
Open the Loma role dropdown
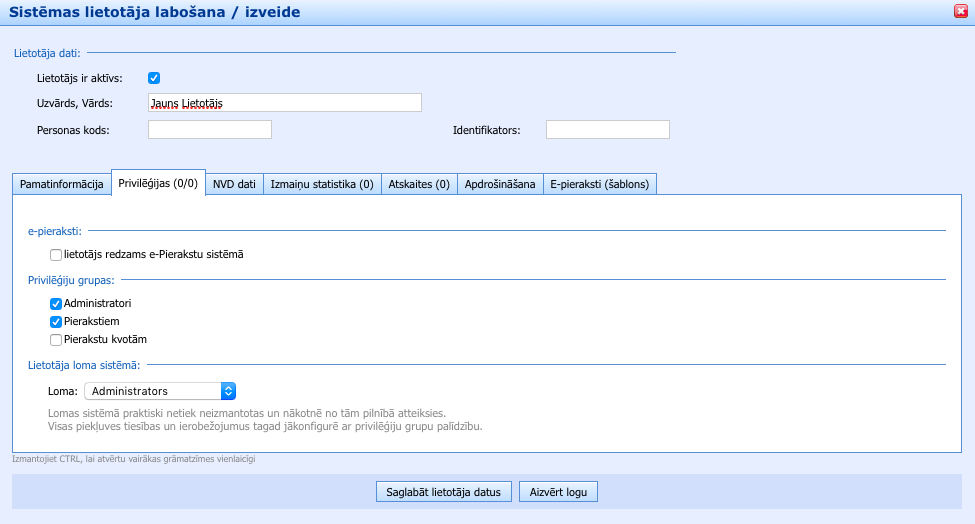pyautogui.click(x=159, y=391)
